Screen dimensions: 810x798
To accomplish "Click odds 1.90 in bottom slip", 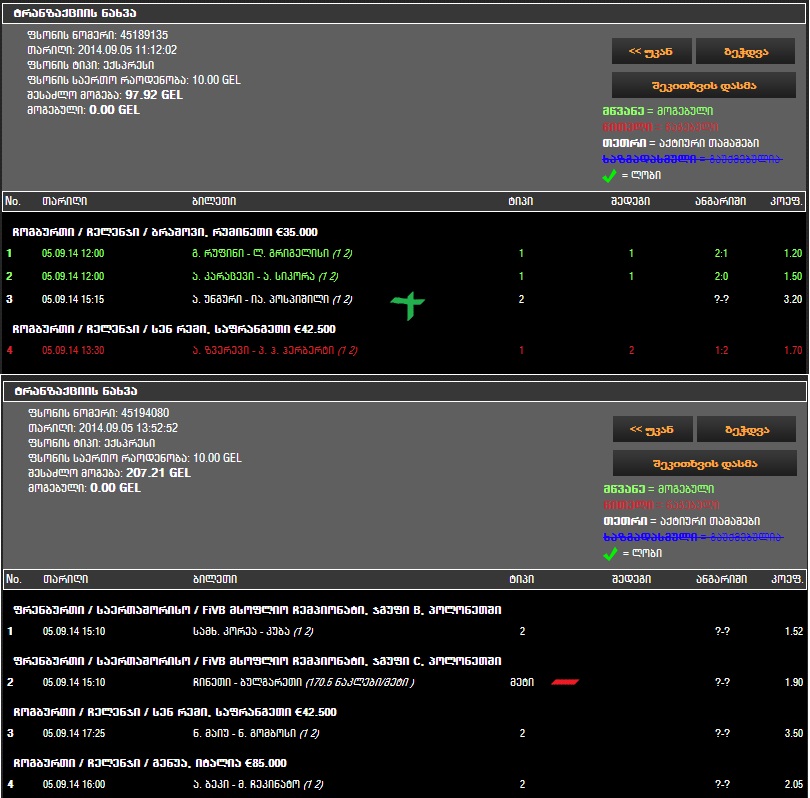I will [x=793, y=682].
